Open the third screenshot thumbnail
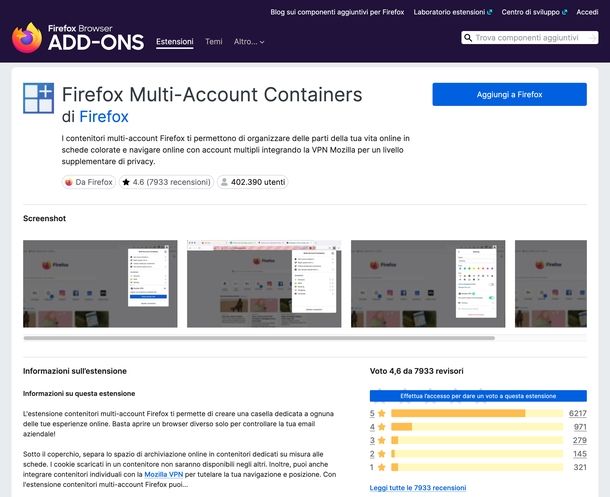 click(x=428, y=284)
